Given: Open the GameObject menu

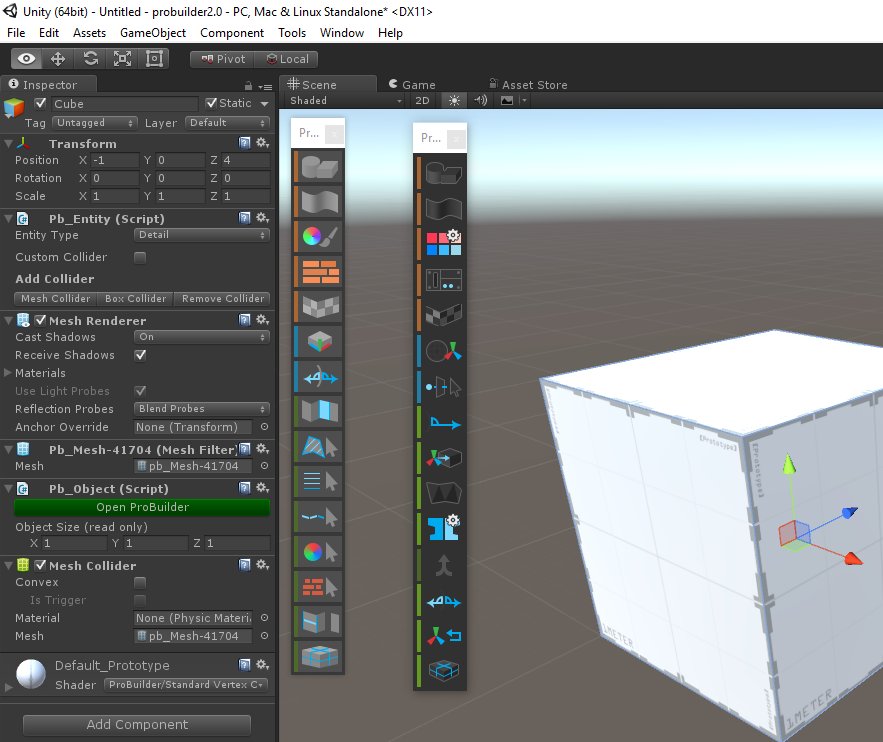Looking at the screenshot, I should 153,33.
